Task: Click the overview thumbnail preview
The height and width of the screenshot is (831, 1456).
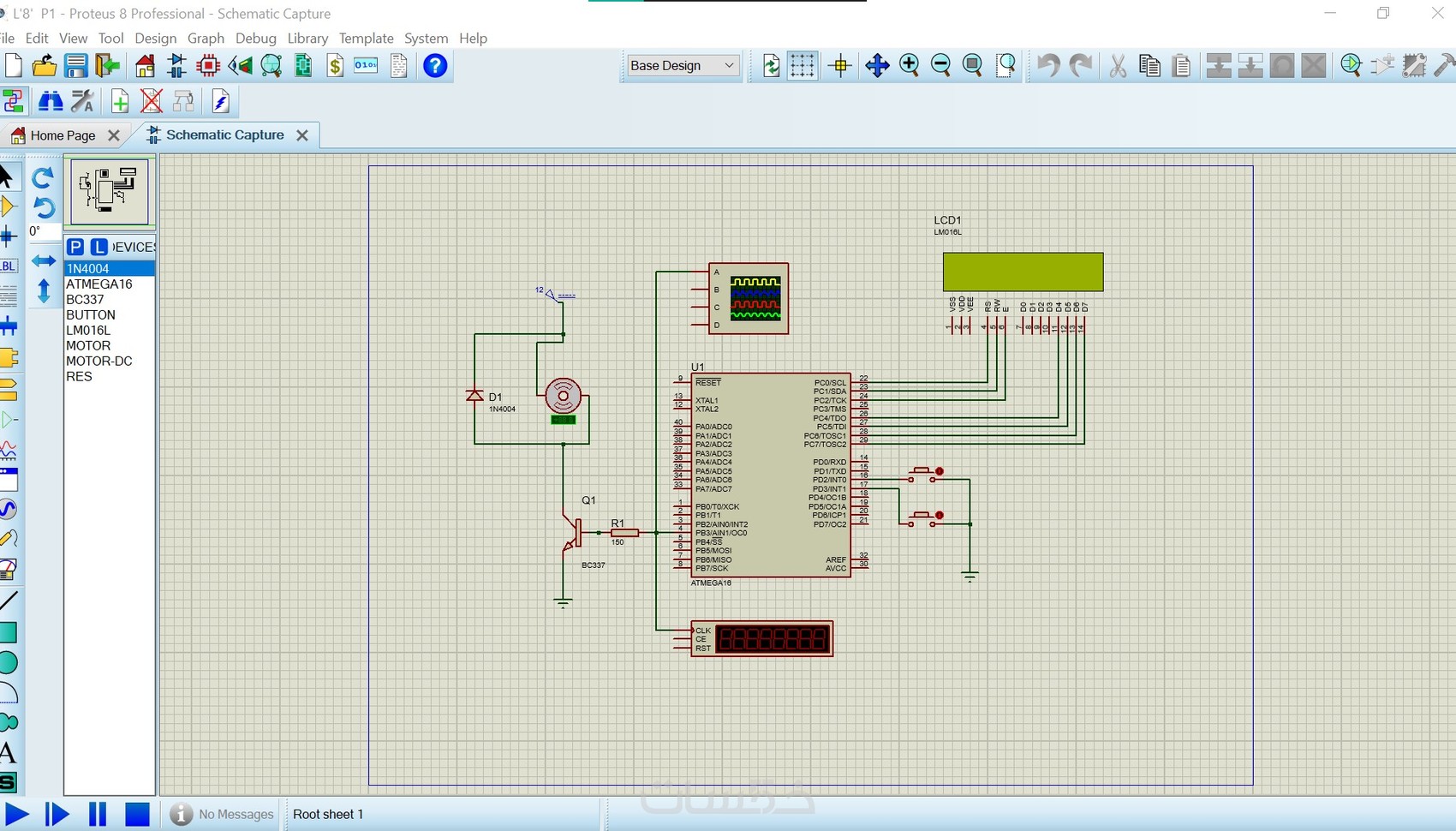Action: [109, 190]
